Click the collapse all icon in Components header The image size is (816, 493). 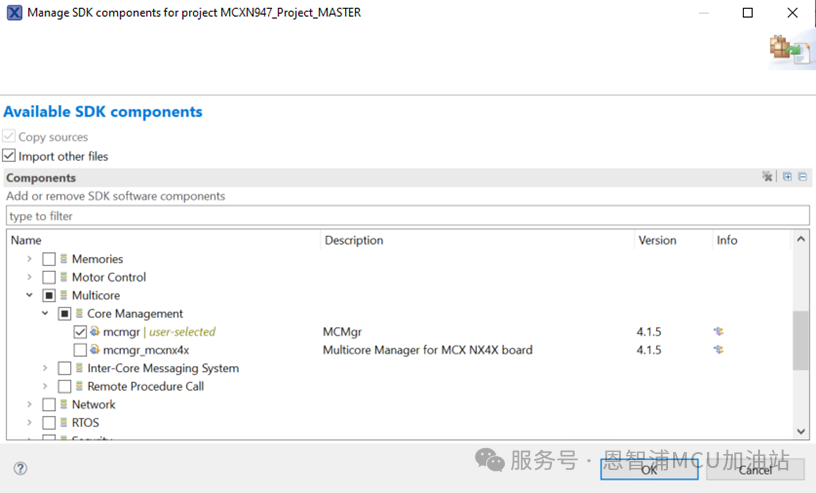click(x=802, y=176)
